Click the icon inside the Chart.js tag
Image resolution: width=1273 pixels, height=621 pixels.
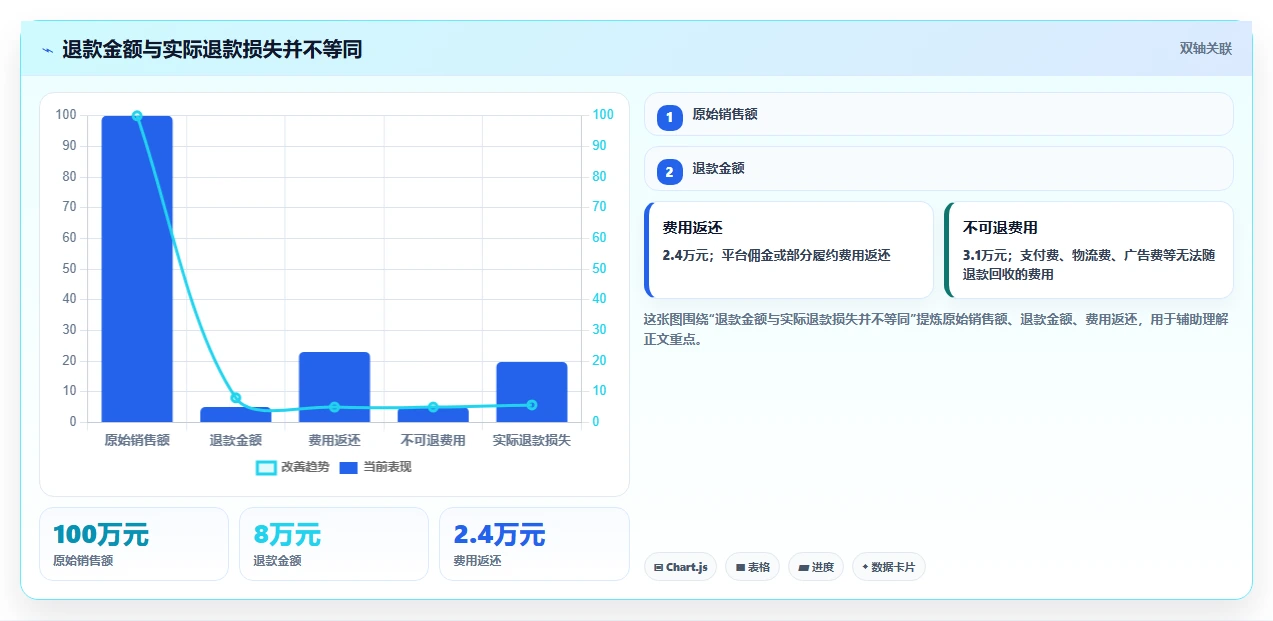pos(658,567)
